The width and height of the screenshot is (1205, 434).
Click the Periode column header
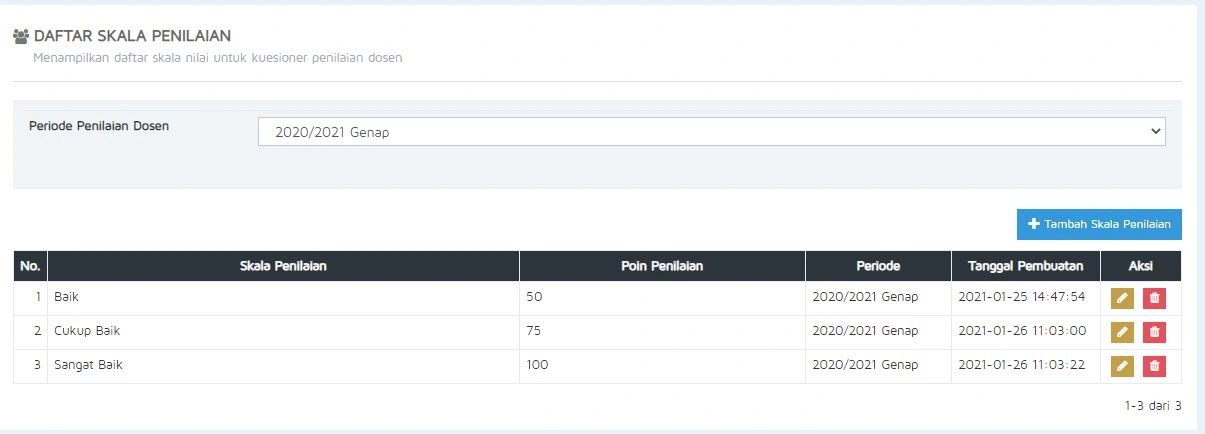(878, 266)
